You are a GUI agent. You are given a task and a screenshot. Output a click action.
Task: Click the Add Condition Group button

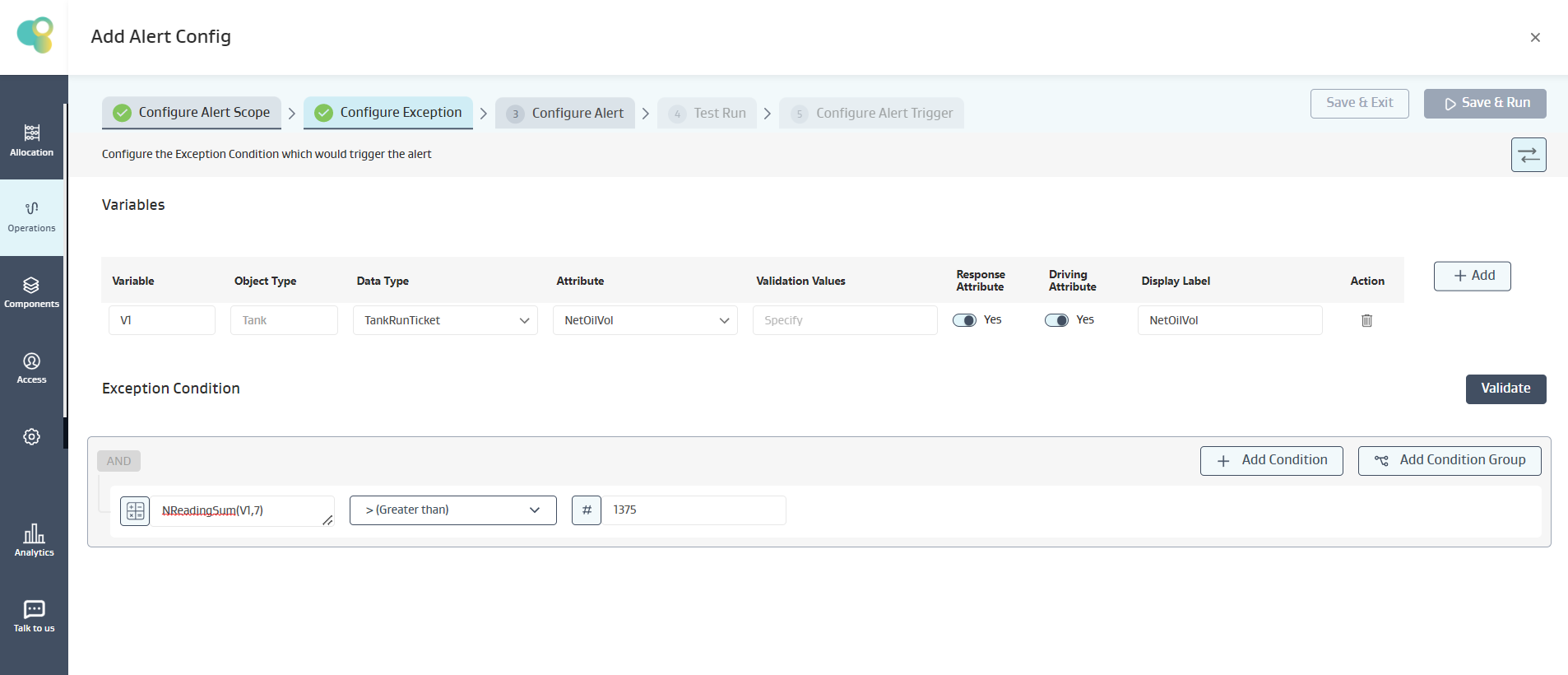pyautogui.click(x=1449, y=460)
